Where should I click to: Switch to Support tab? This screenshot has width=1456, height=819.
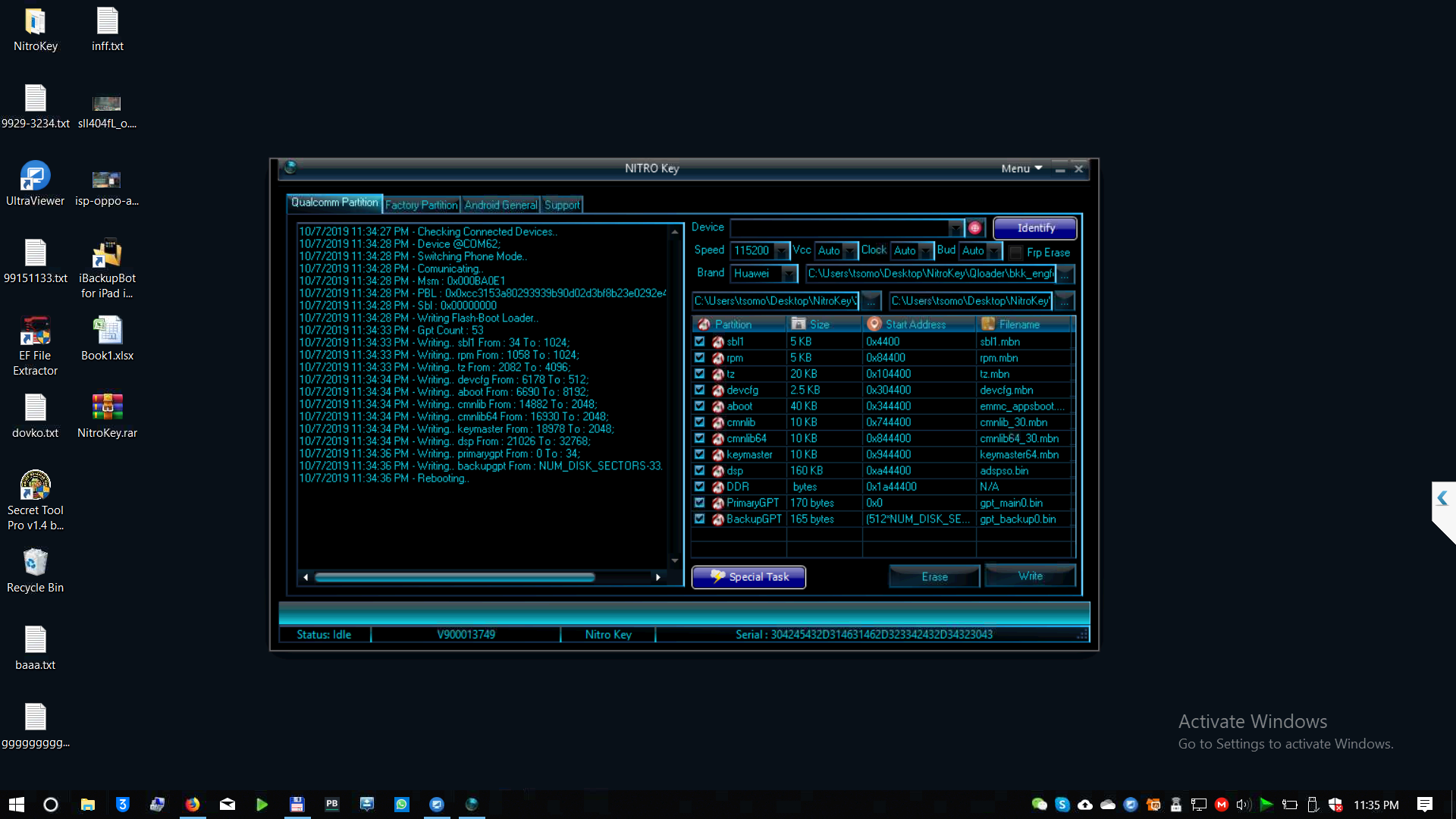(562, 205)
